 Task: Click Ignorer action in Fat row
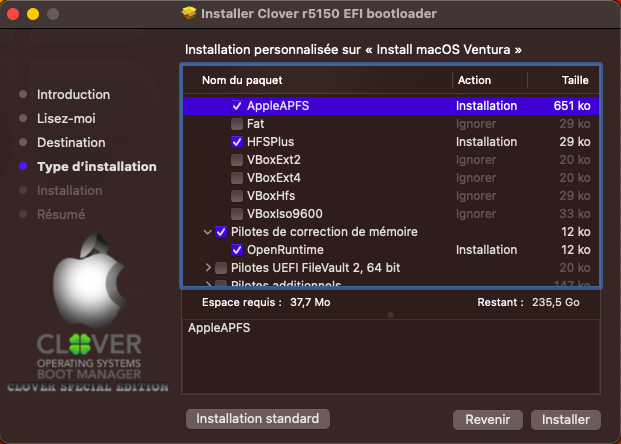pyautogui.click(x=476, y=124)
